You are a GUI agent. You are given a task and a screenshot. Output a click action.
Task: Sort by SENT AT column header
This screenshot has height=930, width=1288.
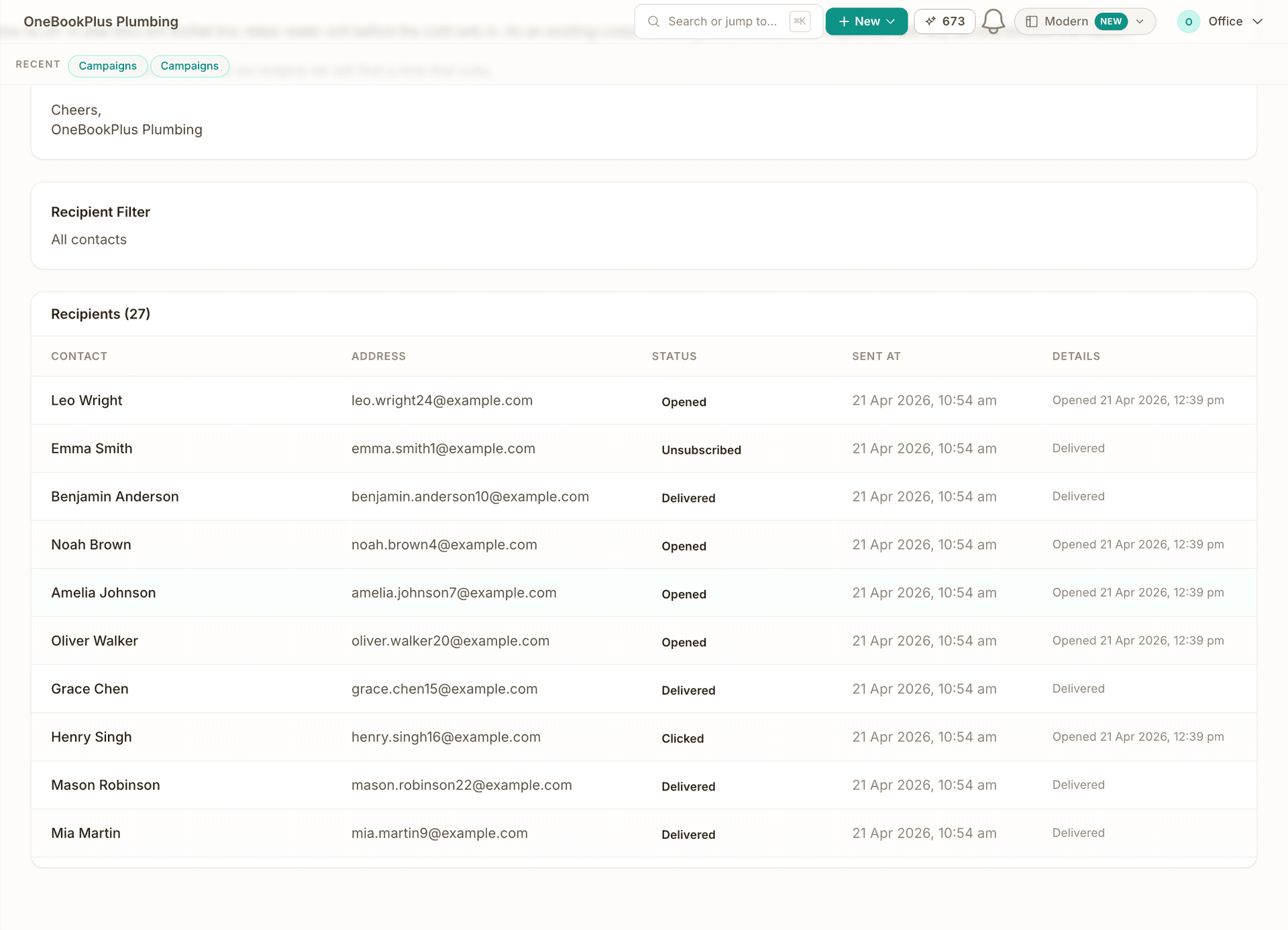pyautogui.click(x=876, y=356)
